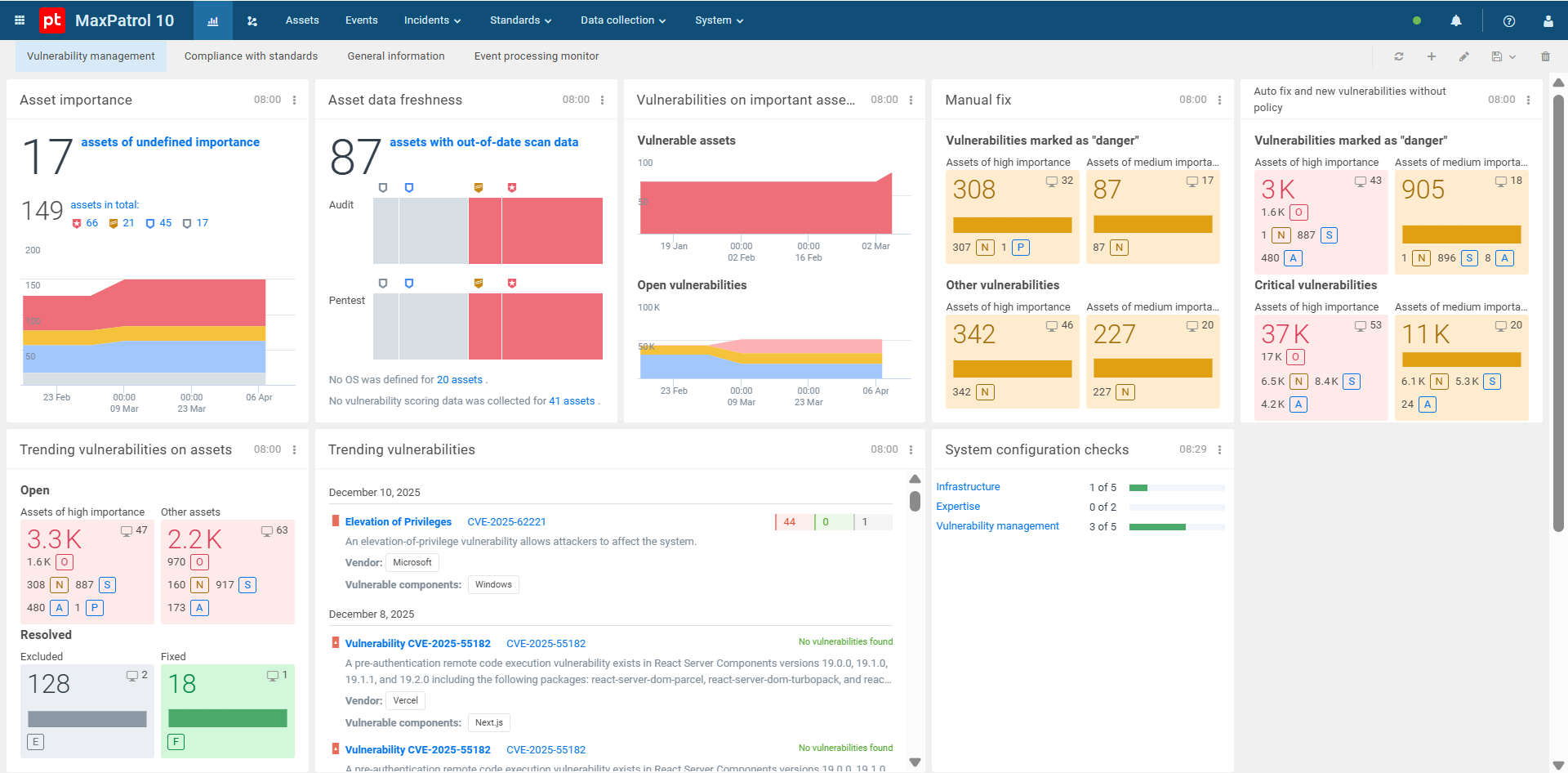
Task: Switch to the Compliance with standards tab
Action: coord(251,56)
